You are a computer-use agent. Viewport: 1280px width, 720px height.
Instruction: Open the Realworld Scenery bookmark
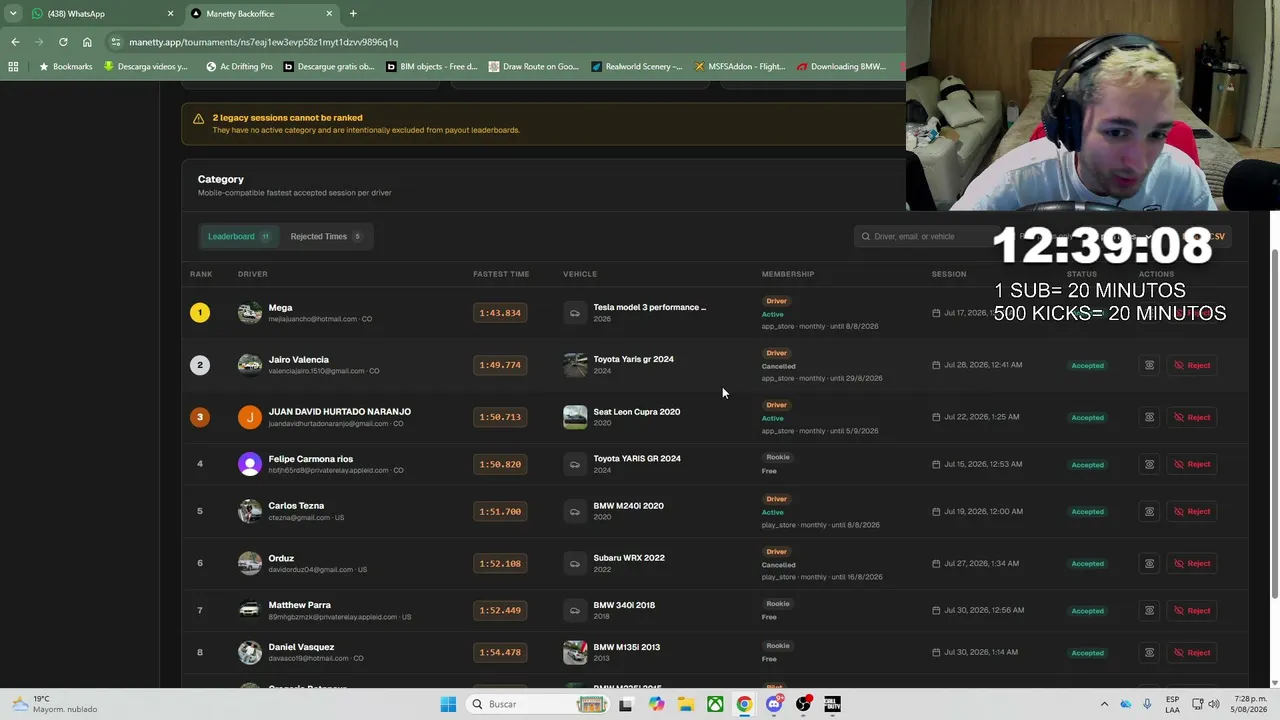(637, 67)
